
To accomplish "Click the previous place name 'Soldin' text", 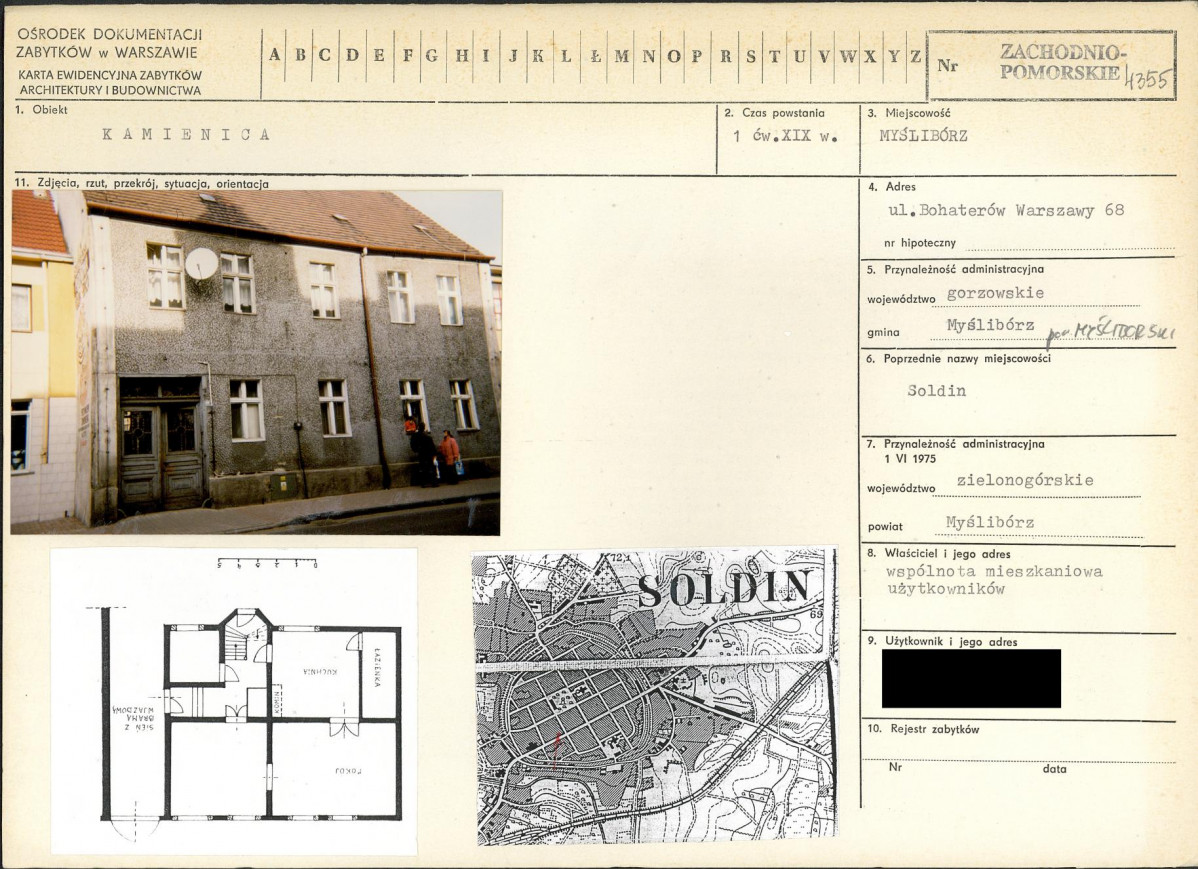I will (937, 391).
